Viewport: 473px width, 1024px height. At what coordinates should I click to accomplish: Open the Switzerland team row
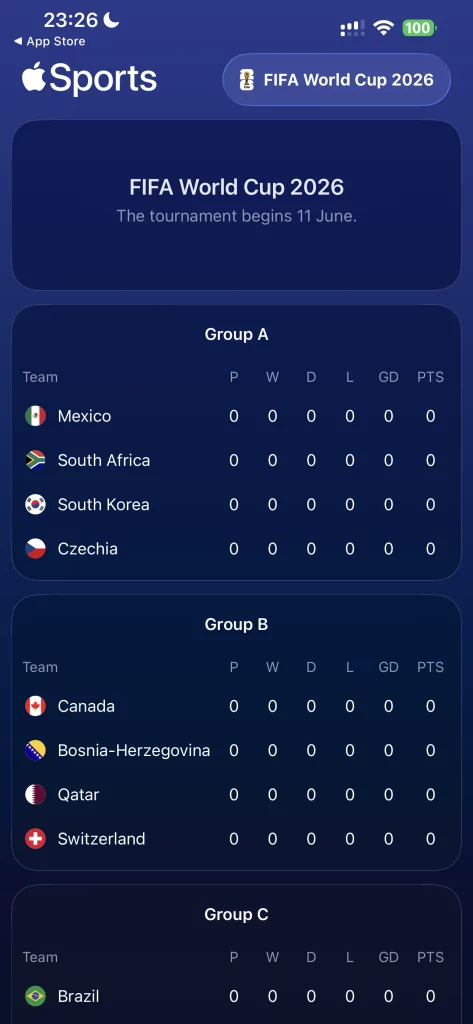click(x=236, y=839)
